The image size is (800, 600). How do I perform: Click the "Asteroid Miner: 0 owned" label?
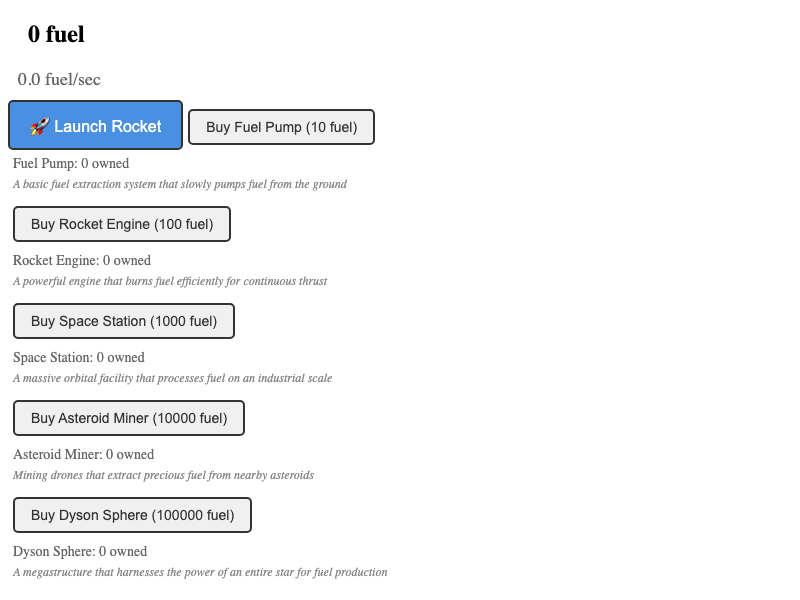tap(84, 454)
